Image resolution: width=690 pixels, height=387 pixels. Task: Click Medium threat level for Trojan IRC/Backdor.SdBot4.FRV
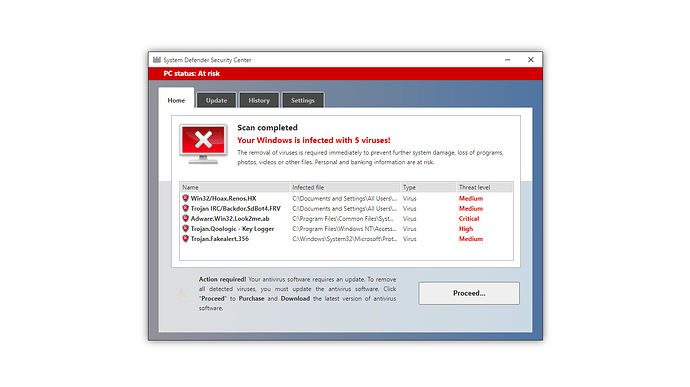click(471, 209)
